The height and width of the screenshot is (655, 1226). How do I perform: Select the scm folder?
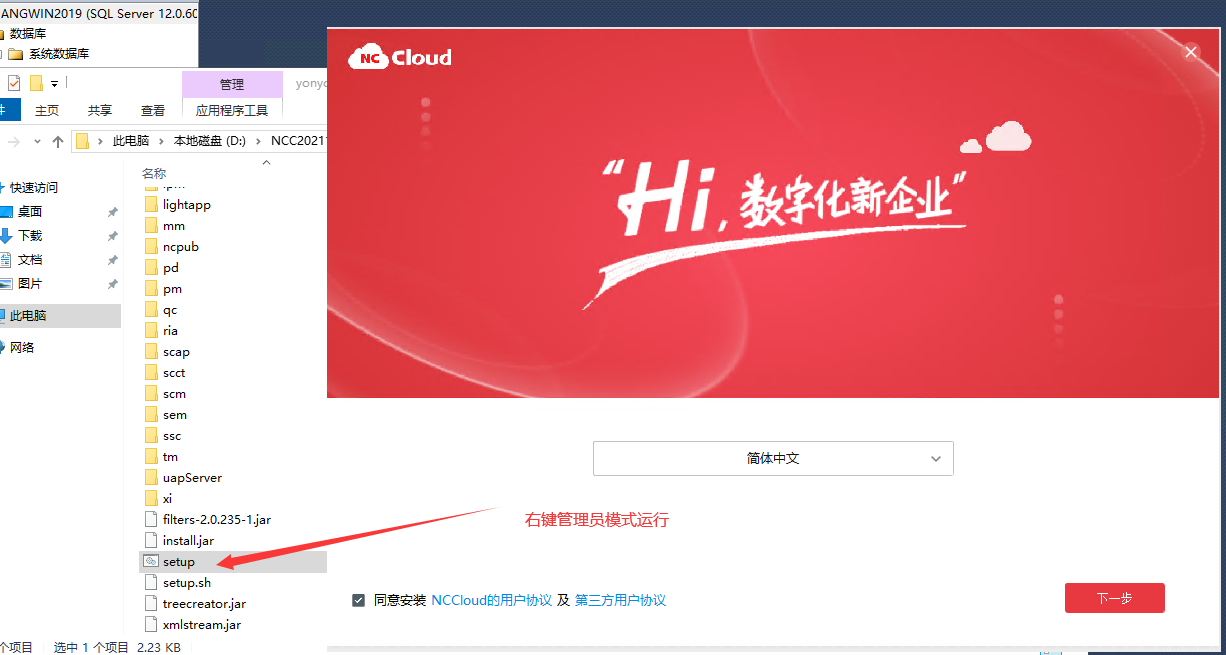point(175,394)
